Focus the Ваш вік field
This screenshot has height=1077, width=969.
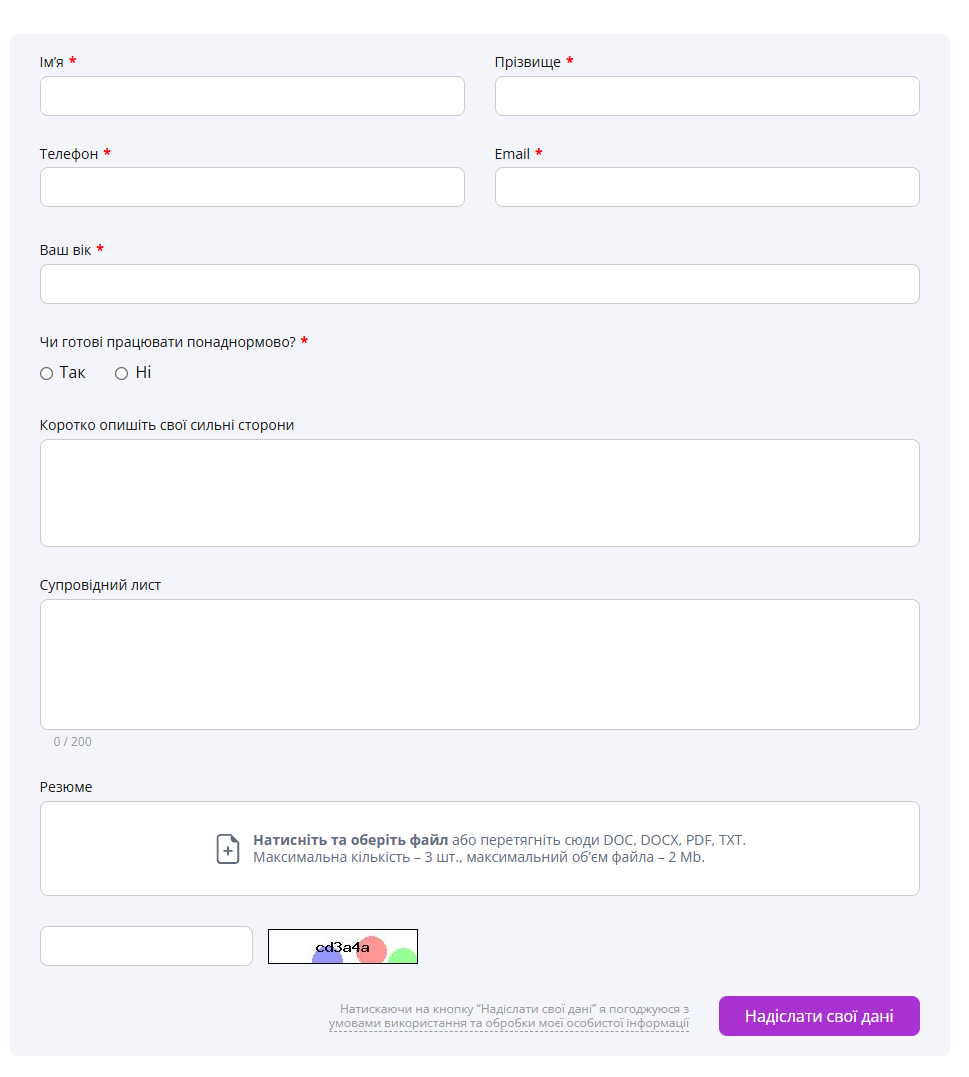tap(480, 284)
